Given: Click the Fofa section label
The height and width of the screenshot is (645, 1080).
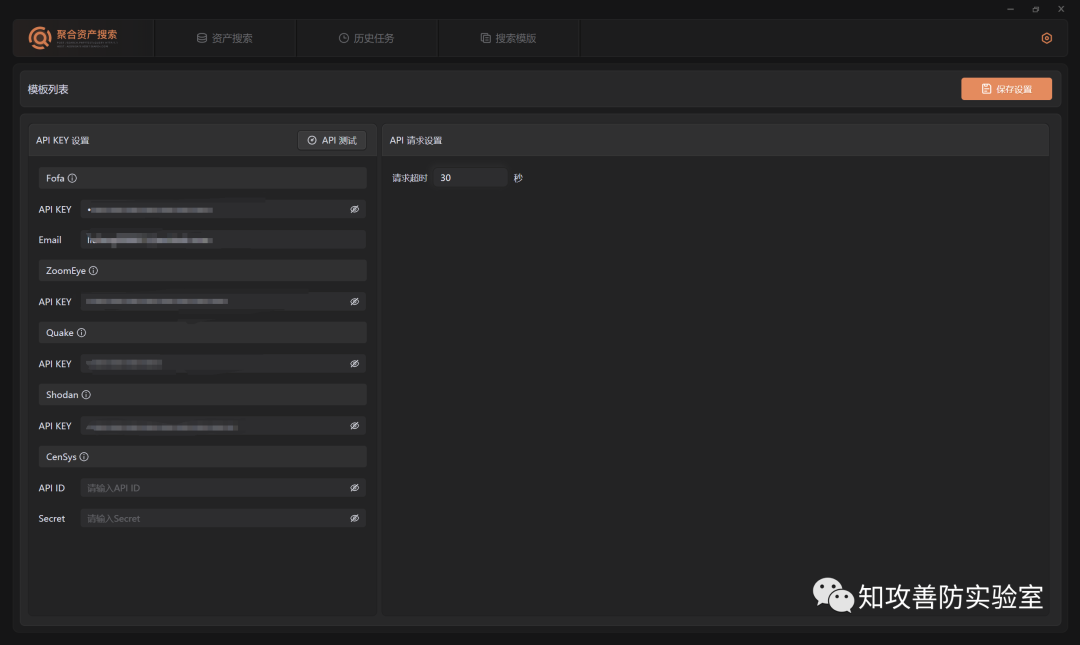Looking at the screenshot, I should [x=55, y=178].
